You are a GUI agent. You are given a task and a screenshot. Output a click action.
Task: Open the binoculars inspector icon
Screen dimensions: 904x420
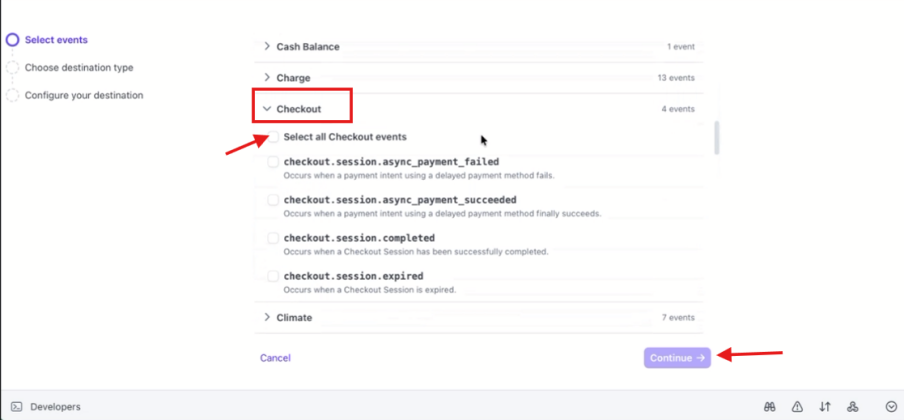point(770,407)
